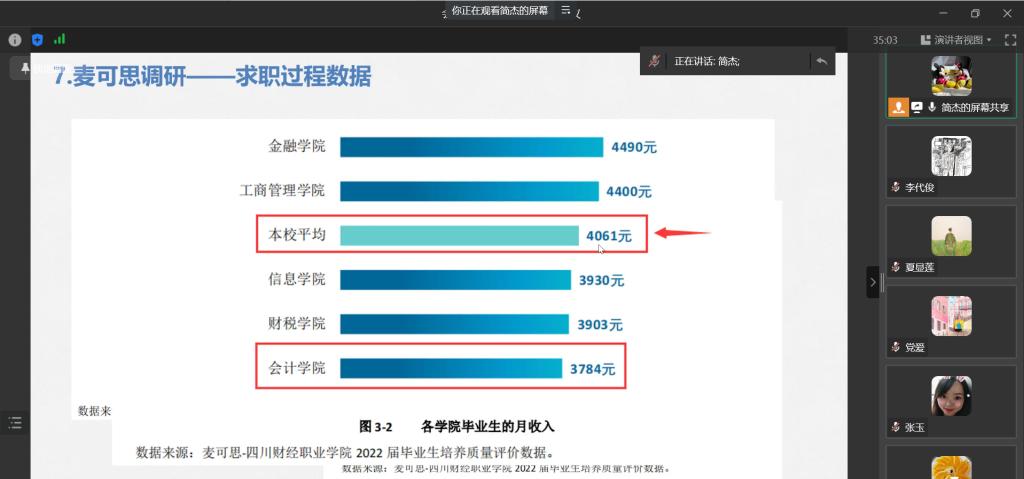Image resolution: width=1024 pixels, height=479 pixels.
Task: Click the 你正在观看简杰的屏幕 banner
Action: point(499,10)
